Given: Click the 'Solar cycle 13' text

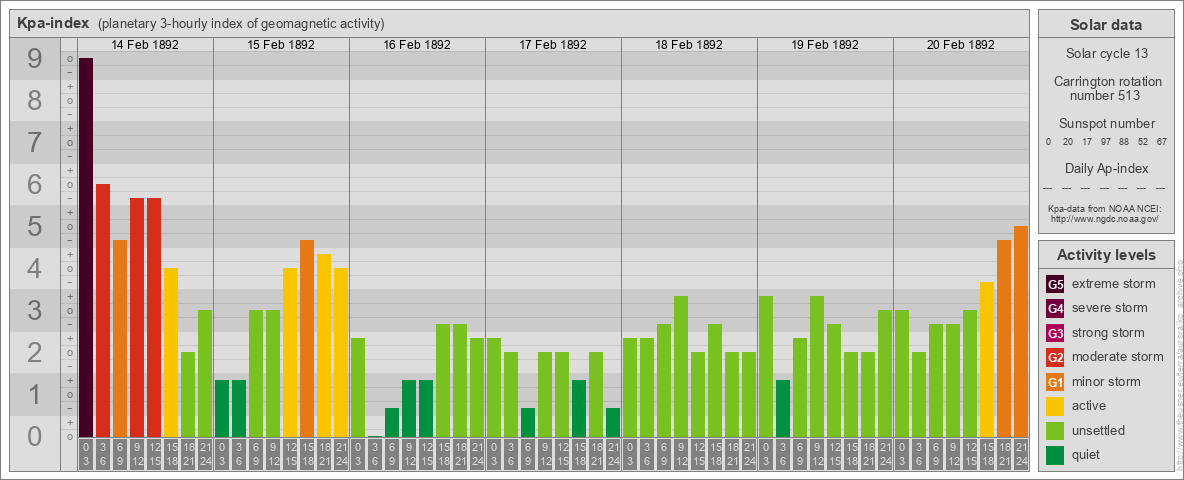Looking at the screenshot, I should (1106, 54).
